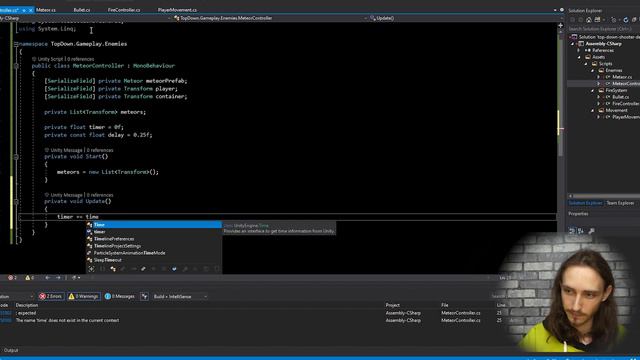This screenshot has width=640, height=360.
Task: Choose TimelinePreferences completion item
Action: [154, 239]
